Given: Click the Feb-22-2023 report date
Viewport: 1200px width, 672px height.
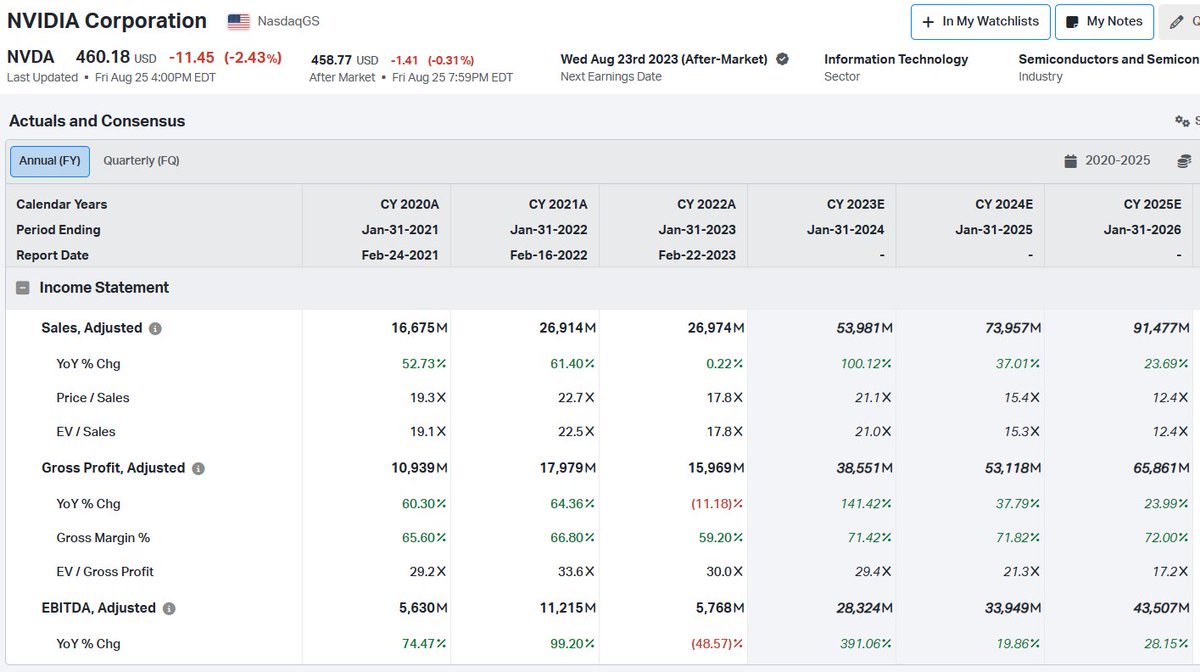Looking at the screenshot, I should click(697, 255).
